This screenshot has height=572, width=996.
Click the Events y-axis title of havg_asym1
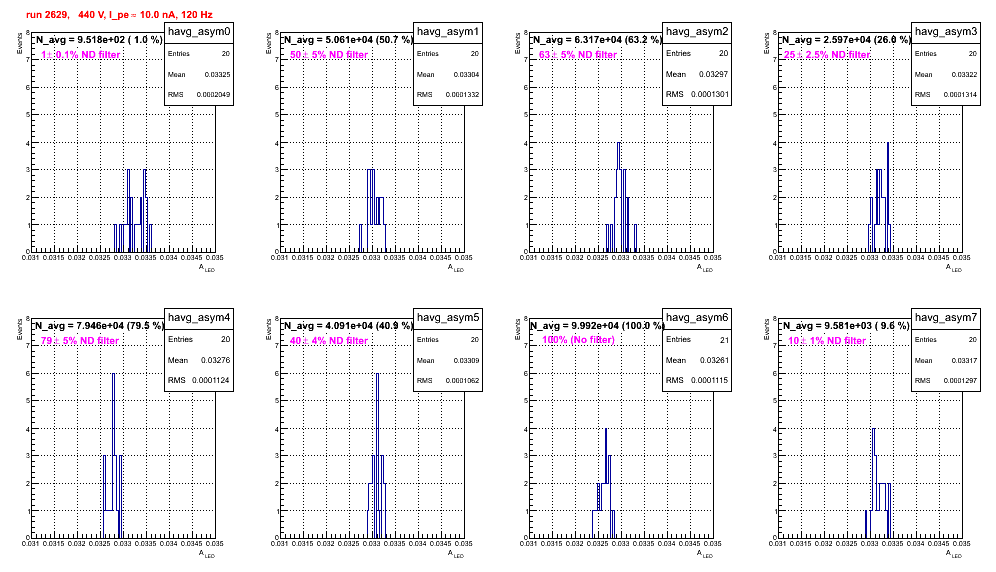(x=268, y=43)
